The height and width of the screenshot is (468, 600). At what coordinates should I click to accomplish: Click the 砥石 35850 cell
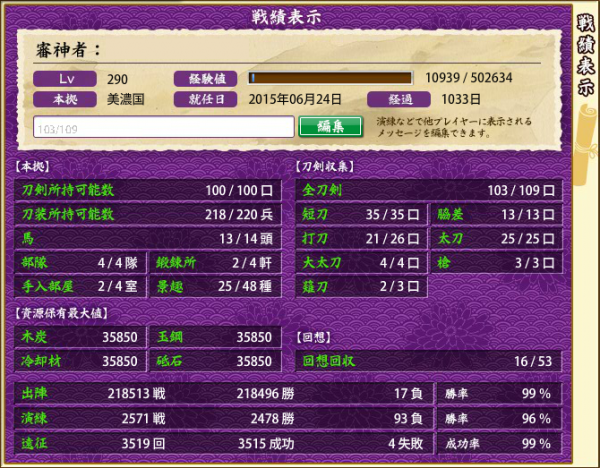pyautogui.click(x=215, y=361)
